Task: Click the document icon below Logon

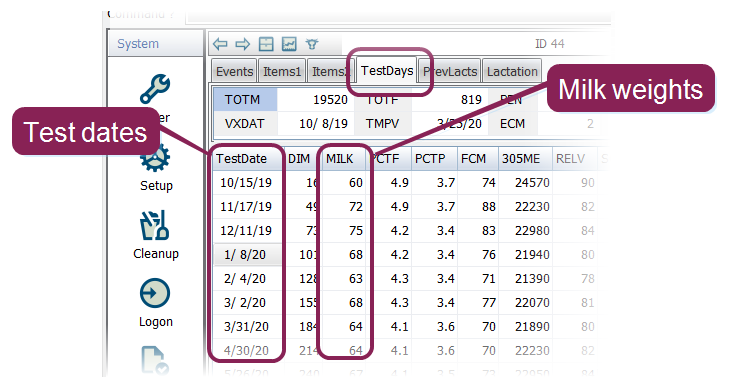Action: tap(155, 360)
